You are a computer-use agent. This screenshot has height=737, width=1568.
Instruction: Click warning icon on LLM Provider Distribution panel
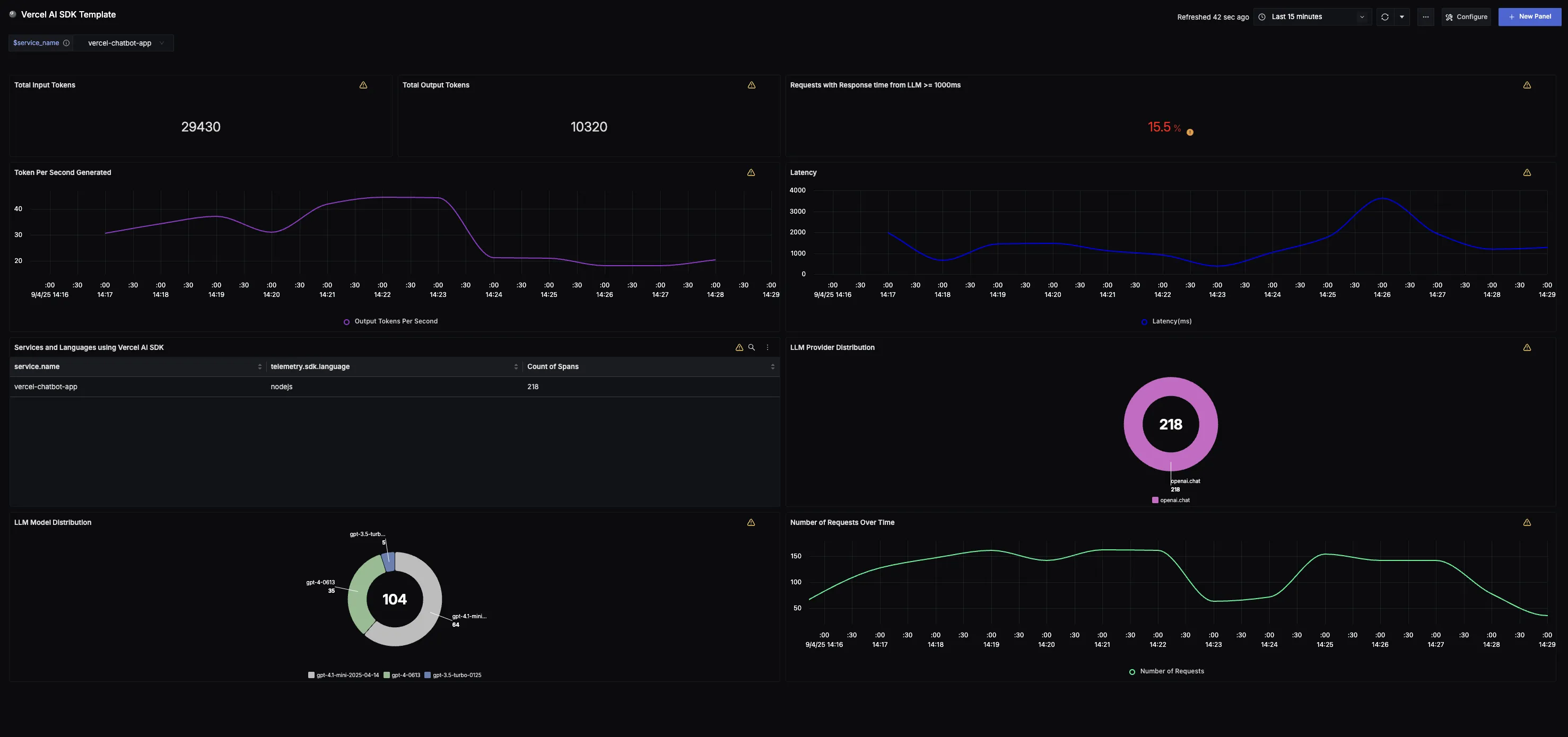[x=1527, y=347]
